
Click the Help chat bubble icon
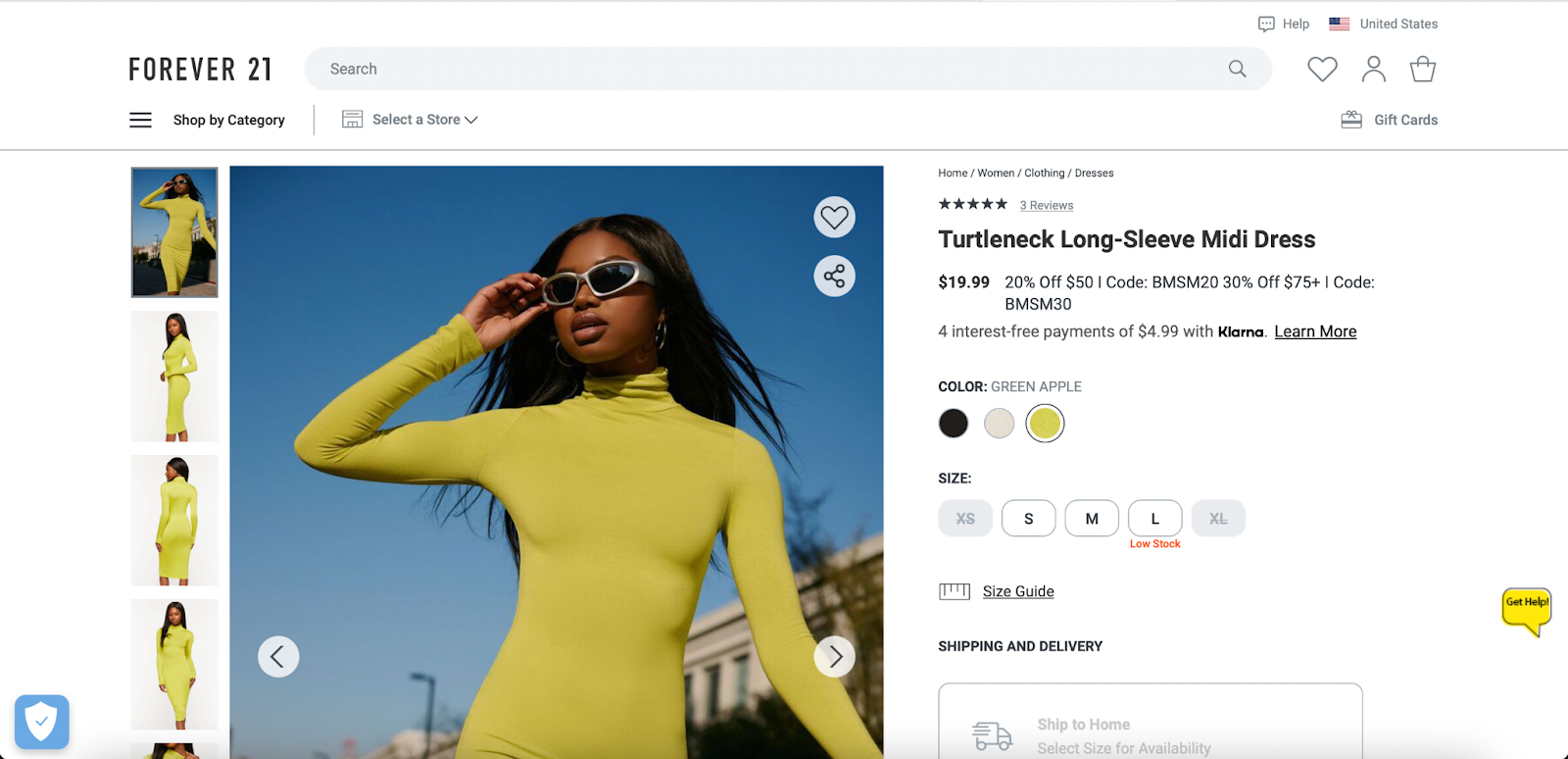pyautogui.click(x=1266, y=24)
